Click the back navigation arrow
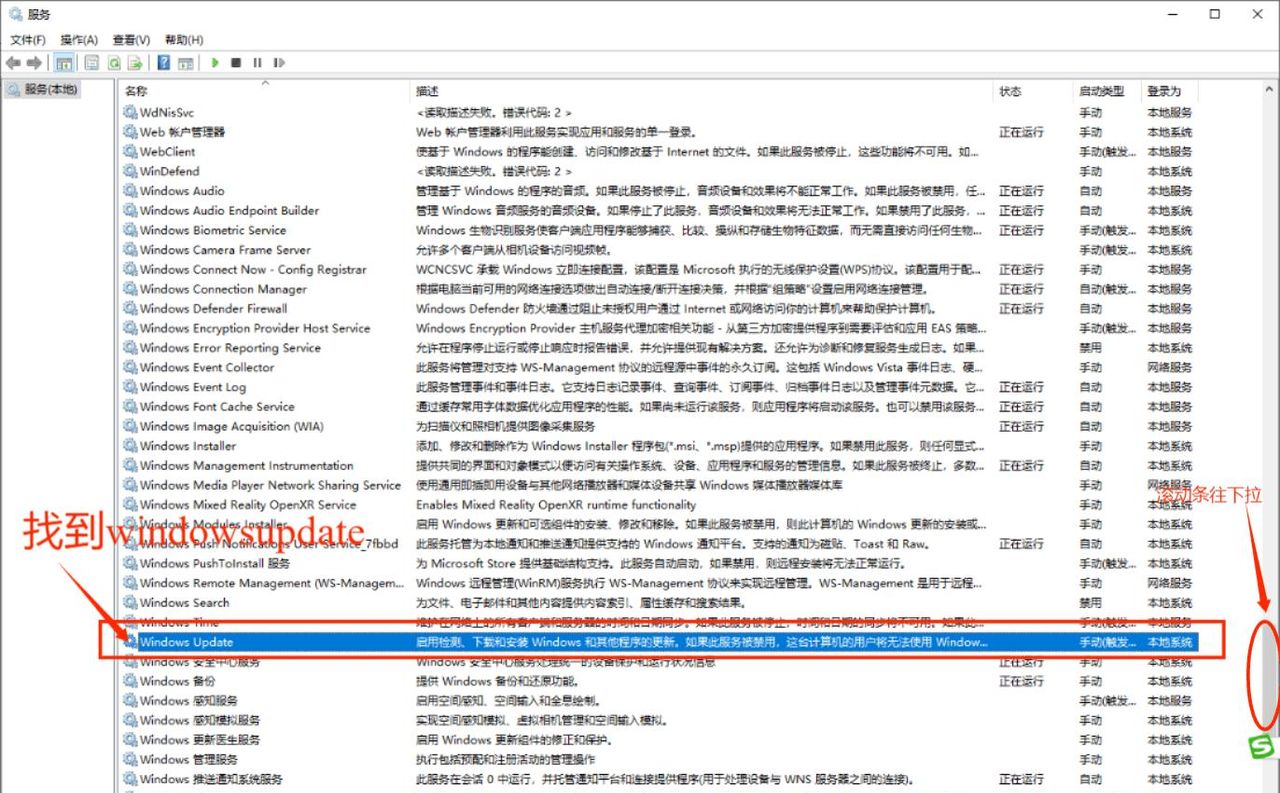Viewport: 1280px width, 793px height. coord(13,63)
